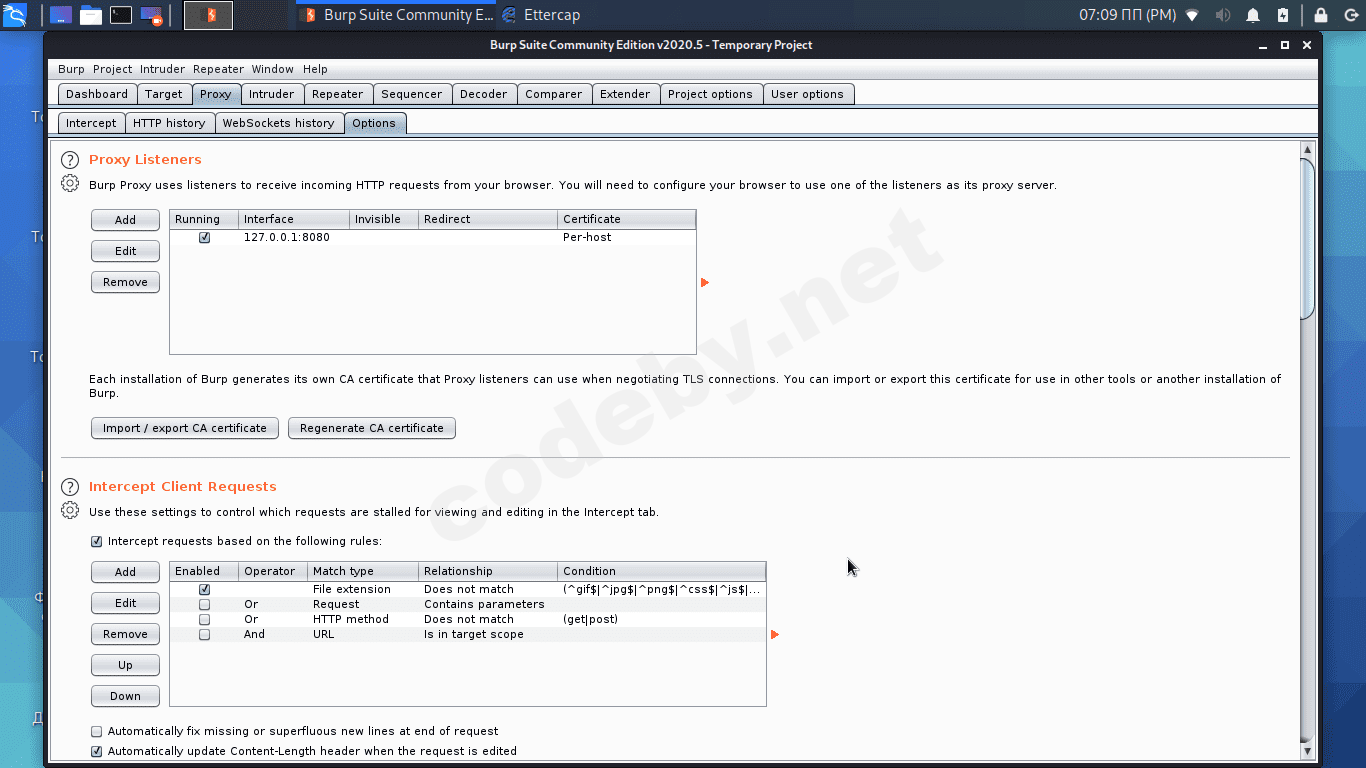
Task: Toggle Running checkbox for 127.0.0.1:8080 listener
Action: click(x=204, y=238)
